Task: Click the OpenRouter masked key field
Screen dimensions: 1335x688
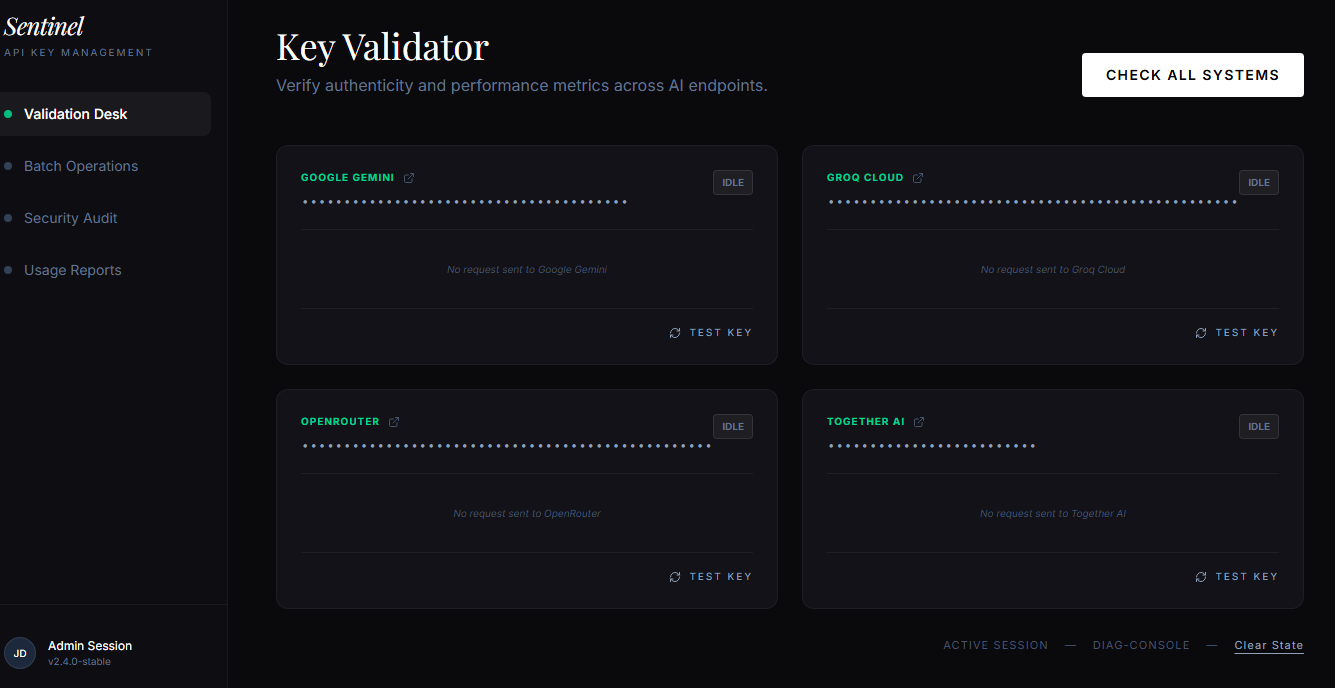Action: pyautogui.click(x=507, y=446)
